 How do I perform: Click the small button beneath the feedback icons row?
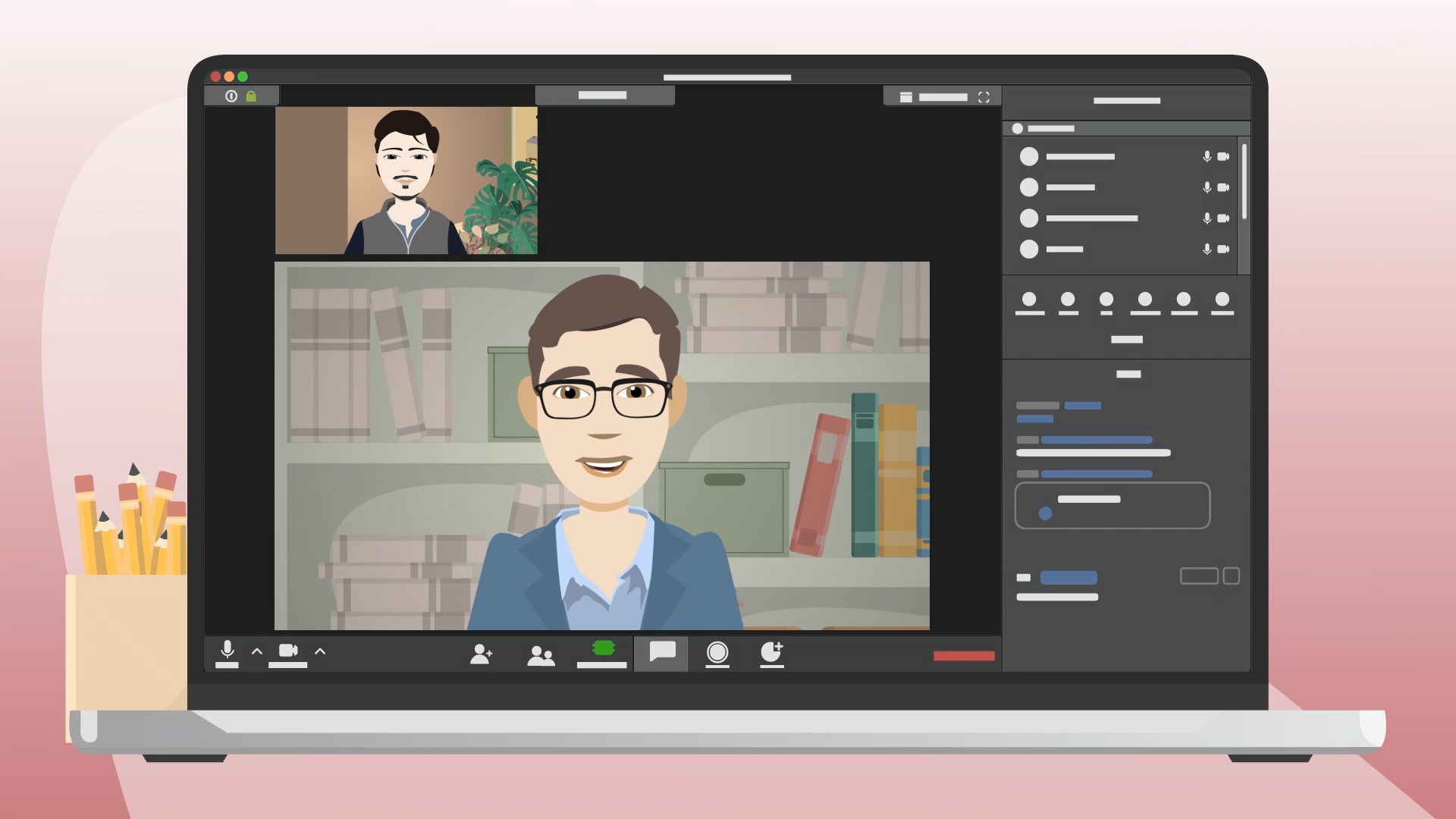tap(1127, 340)
